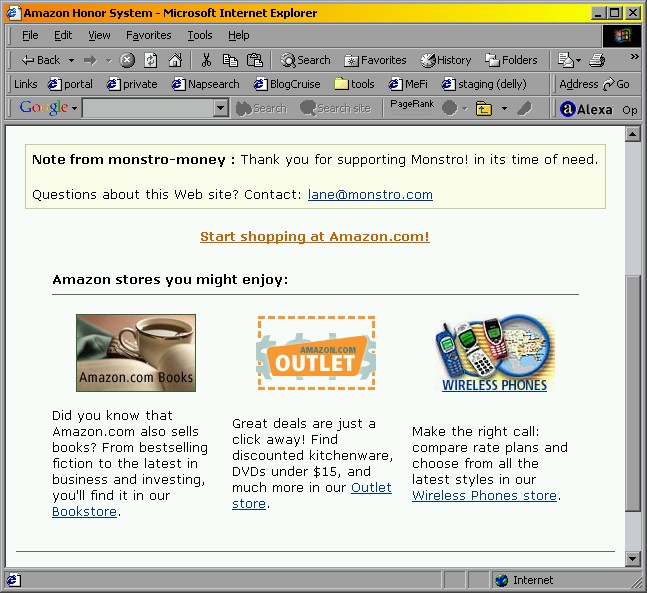Click the Paste clipboard icon

(254, 60)
